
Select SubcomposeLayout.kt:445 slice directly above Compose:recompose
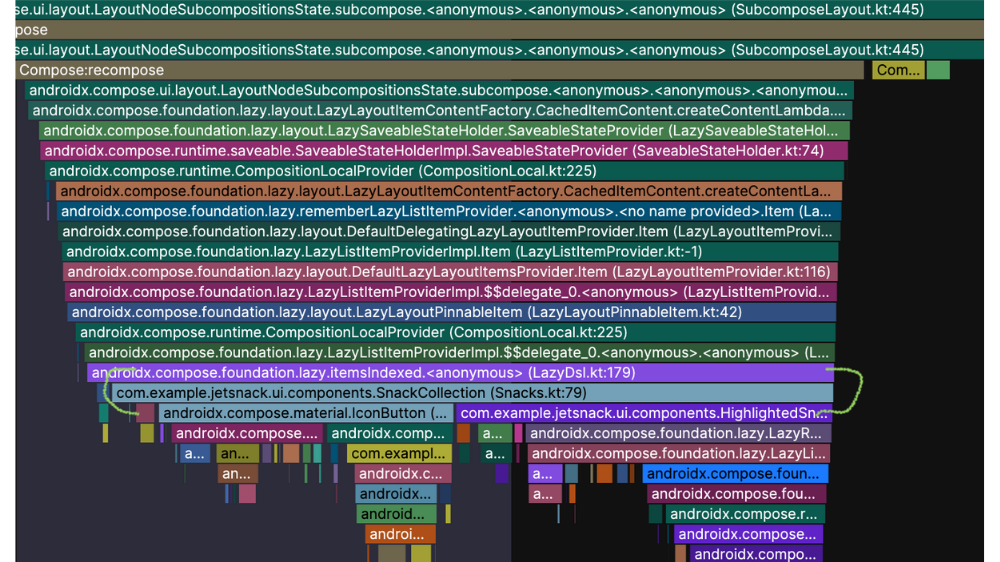(499, 50)
